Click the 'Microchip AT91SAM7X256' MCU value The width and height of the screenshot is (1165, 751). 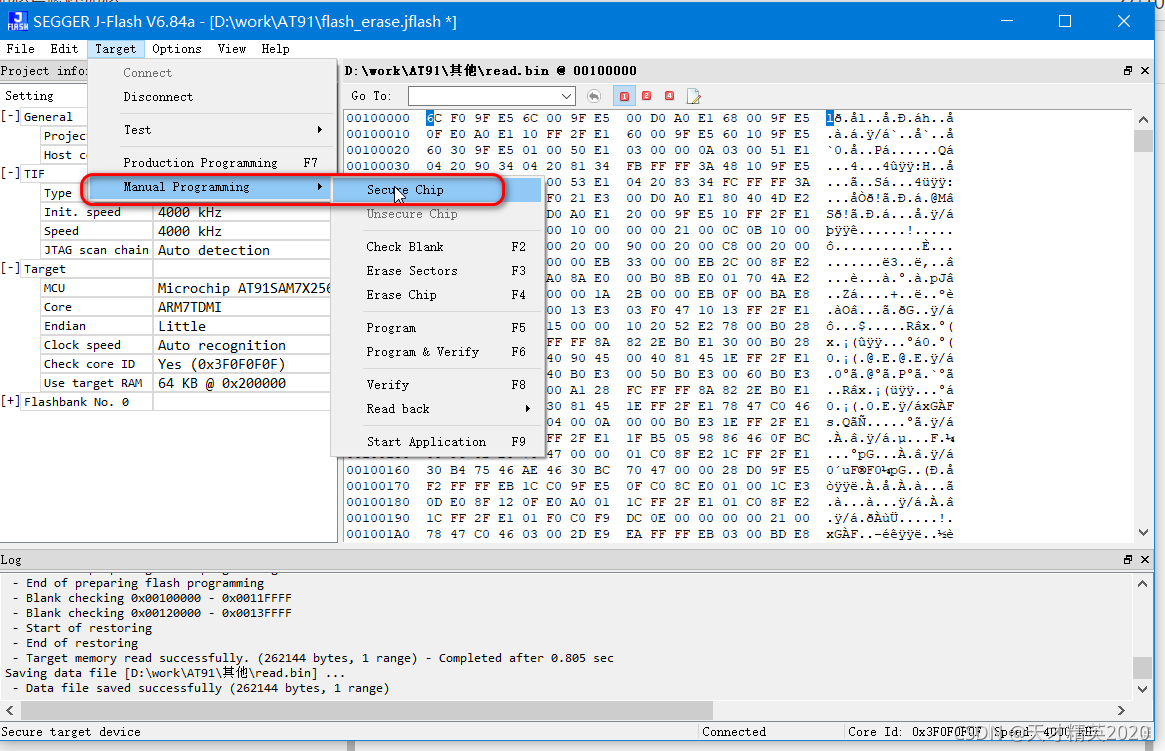(244, 288)
